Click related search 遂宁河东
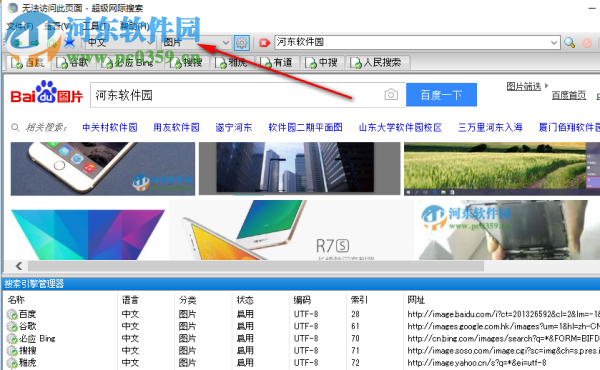This screenshot has height=370, width=600. pos(234,127)
